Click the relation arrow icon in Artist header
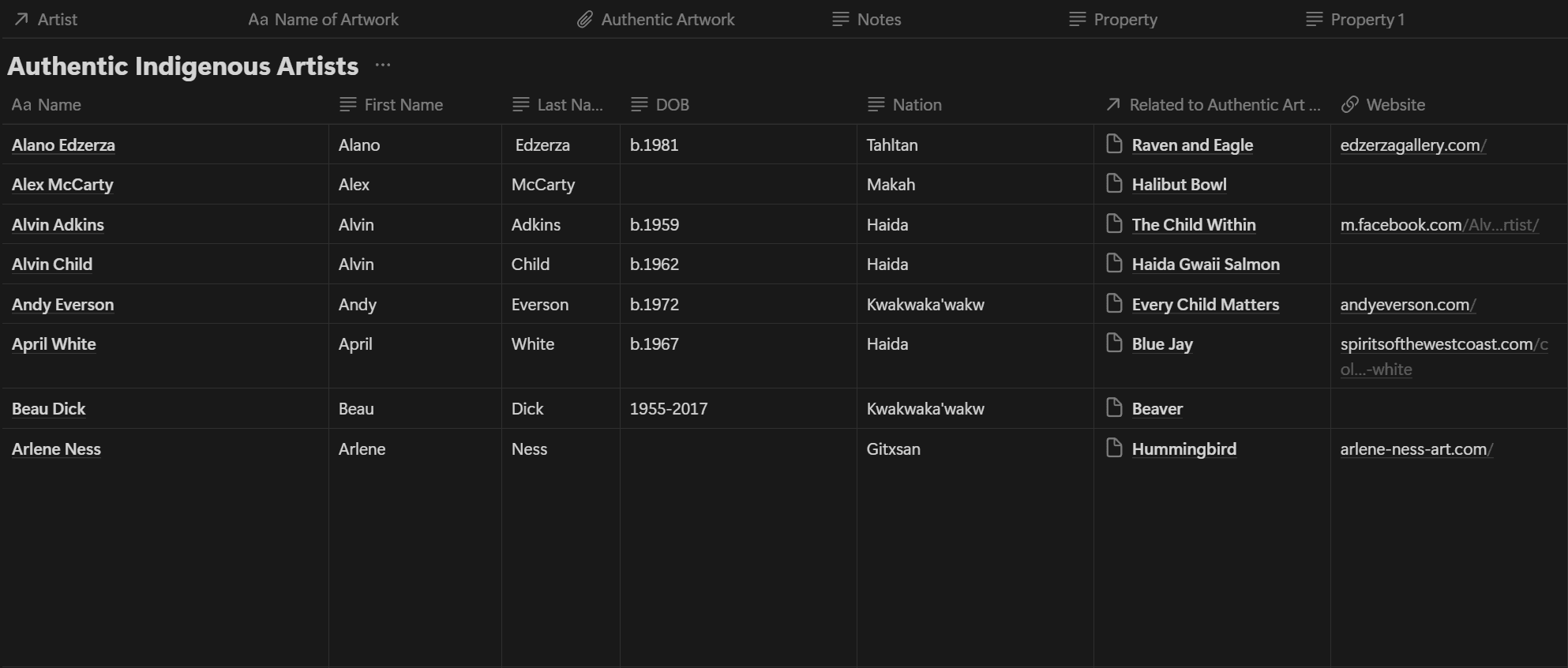 coord(21,20)
